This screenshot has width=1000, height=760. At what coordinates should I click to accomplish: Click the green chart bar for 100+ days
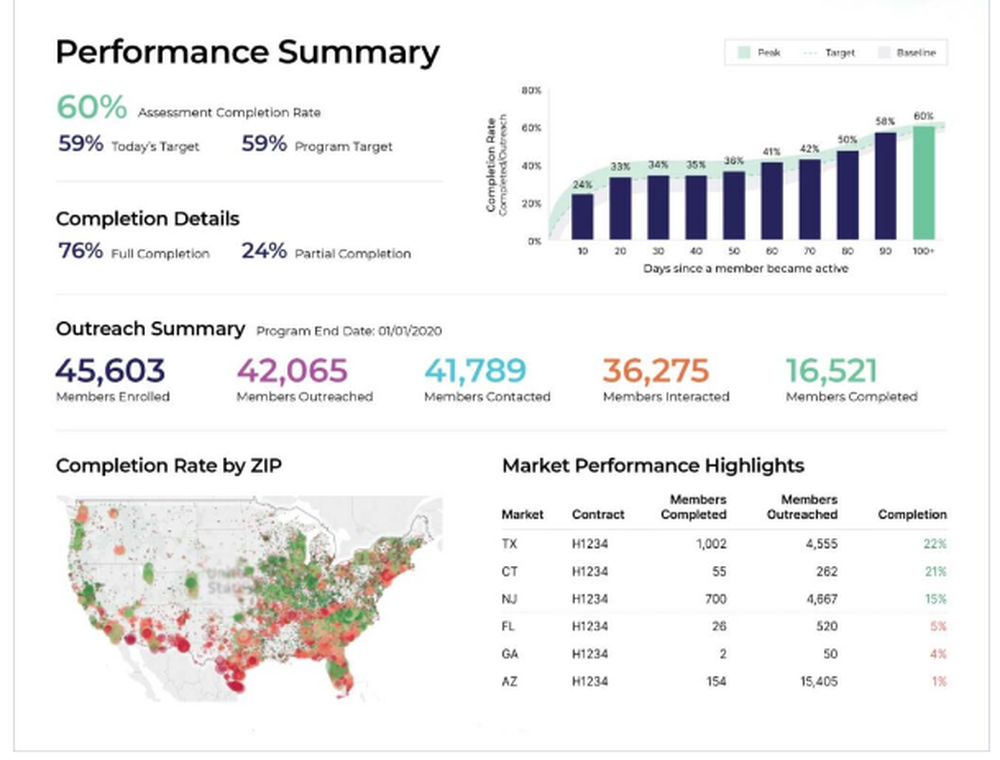923,183
